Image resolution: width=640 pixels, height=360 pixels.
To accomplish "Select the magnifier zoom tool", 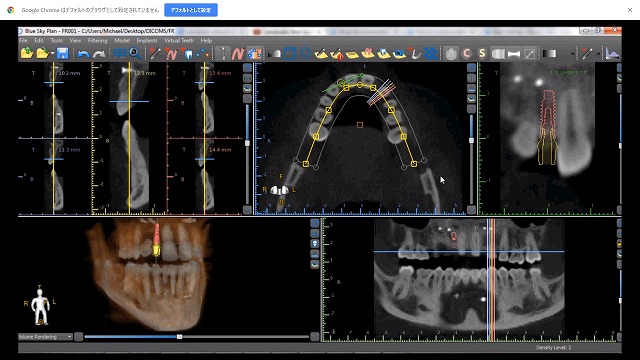I will pos(135,53).
